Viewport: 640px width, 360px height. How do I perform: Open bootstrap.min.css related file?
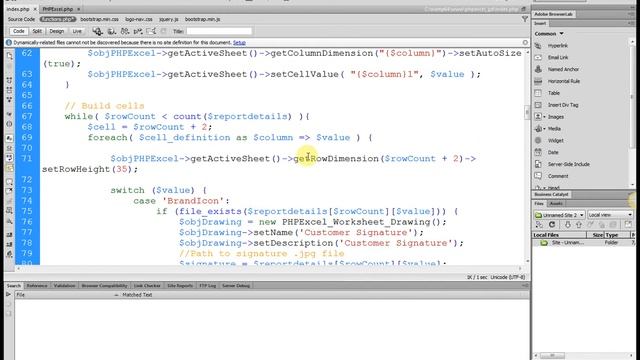[x=99, y=19]
